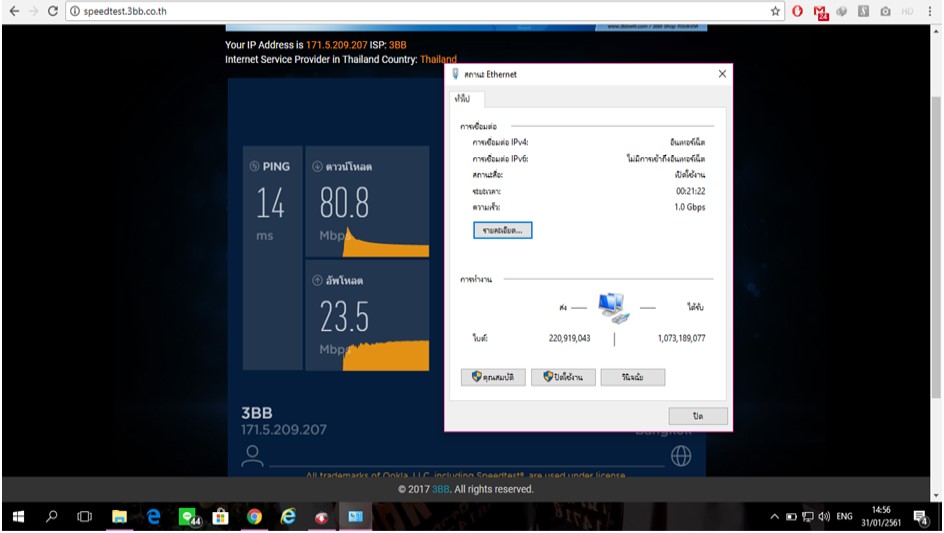The height and width of the screenshot is (533, 944).
Task: Click the battery icon in system tray
Action: (791, 517)
